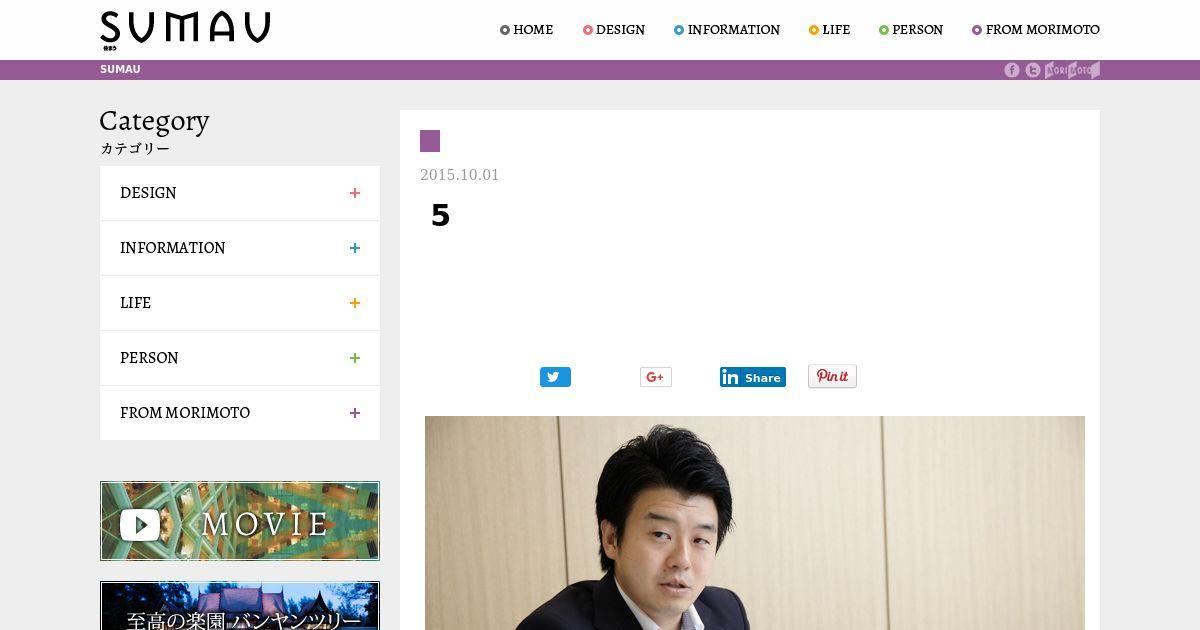
Task: Select LIFE label in Category sidebar
Action: (135, 303)
